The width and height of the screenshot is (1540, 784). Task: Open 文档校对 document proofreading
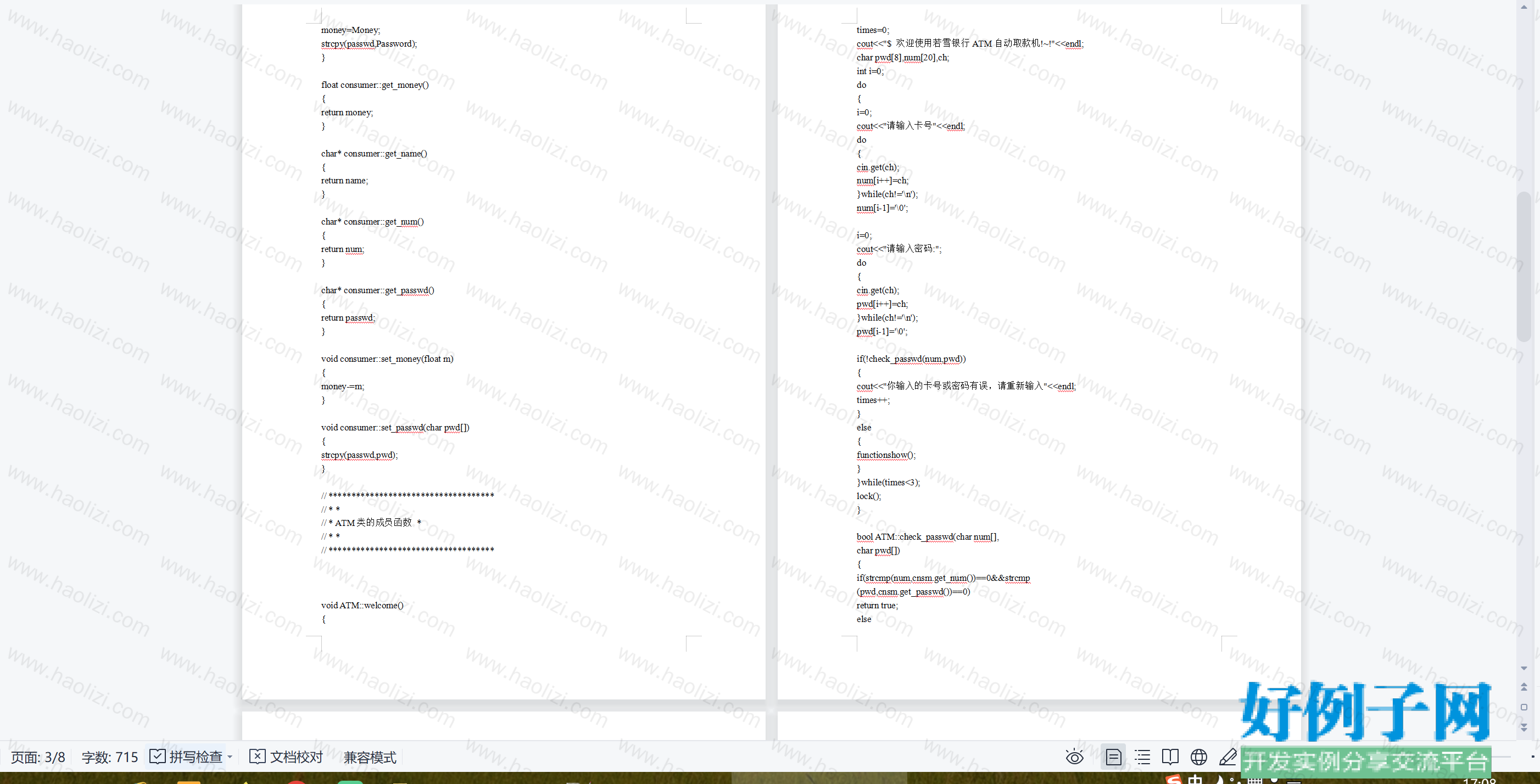(x=286, y=757)
